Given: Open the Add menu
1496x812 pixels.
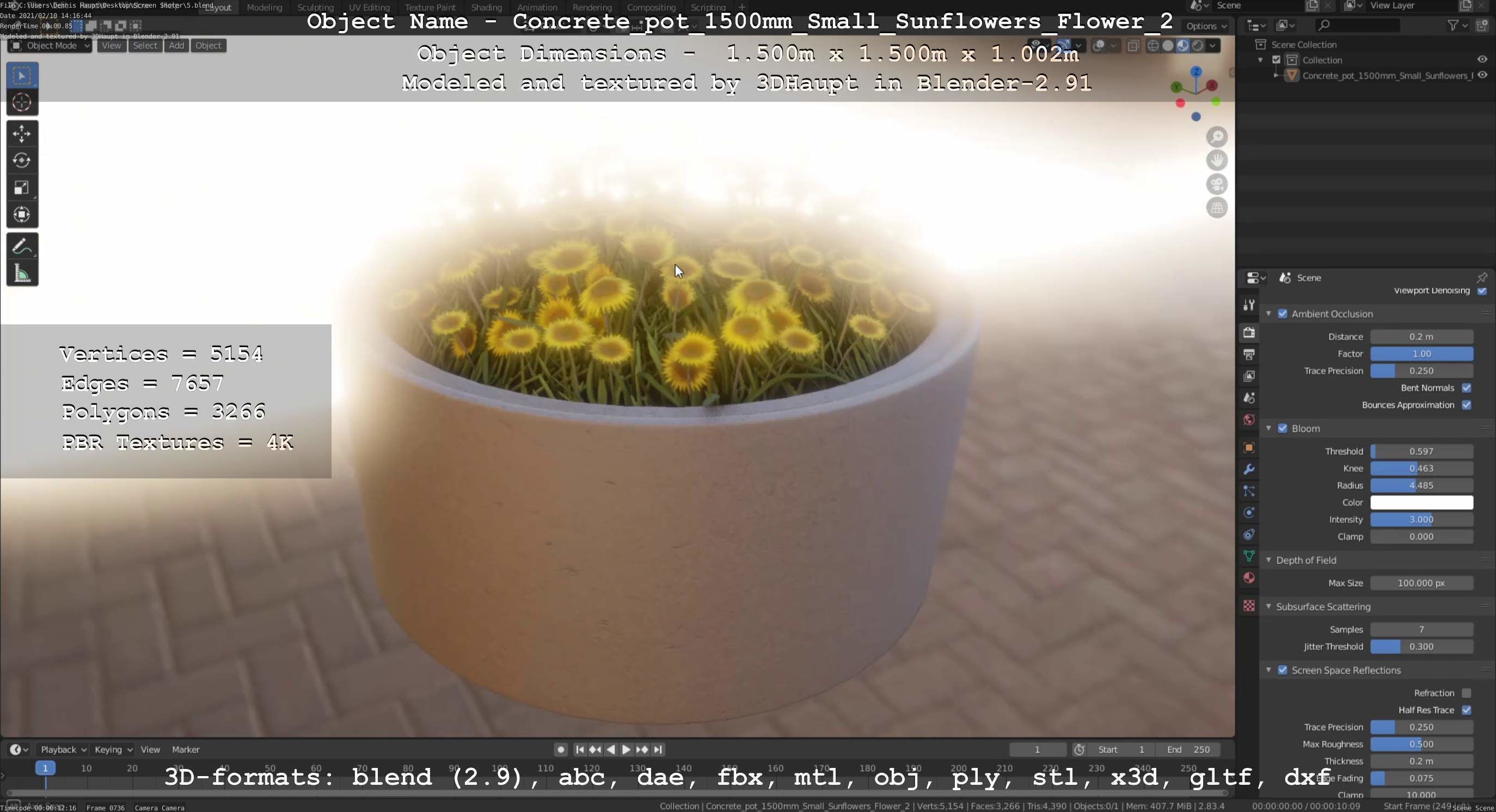Looking at the screenshot, I should 176,46.
